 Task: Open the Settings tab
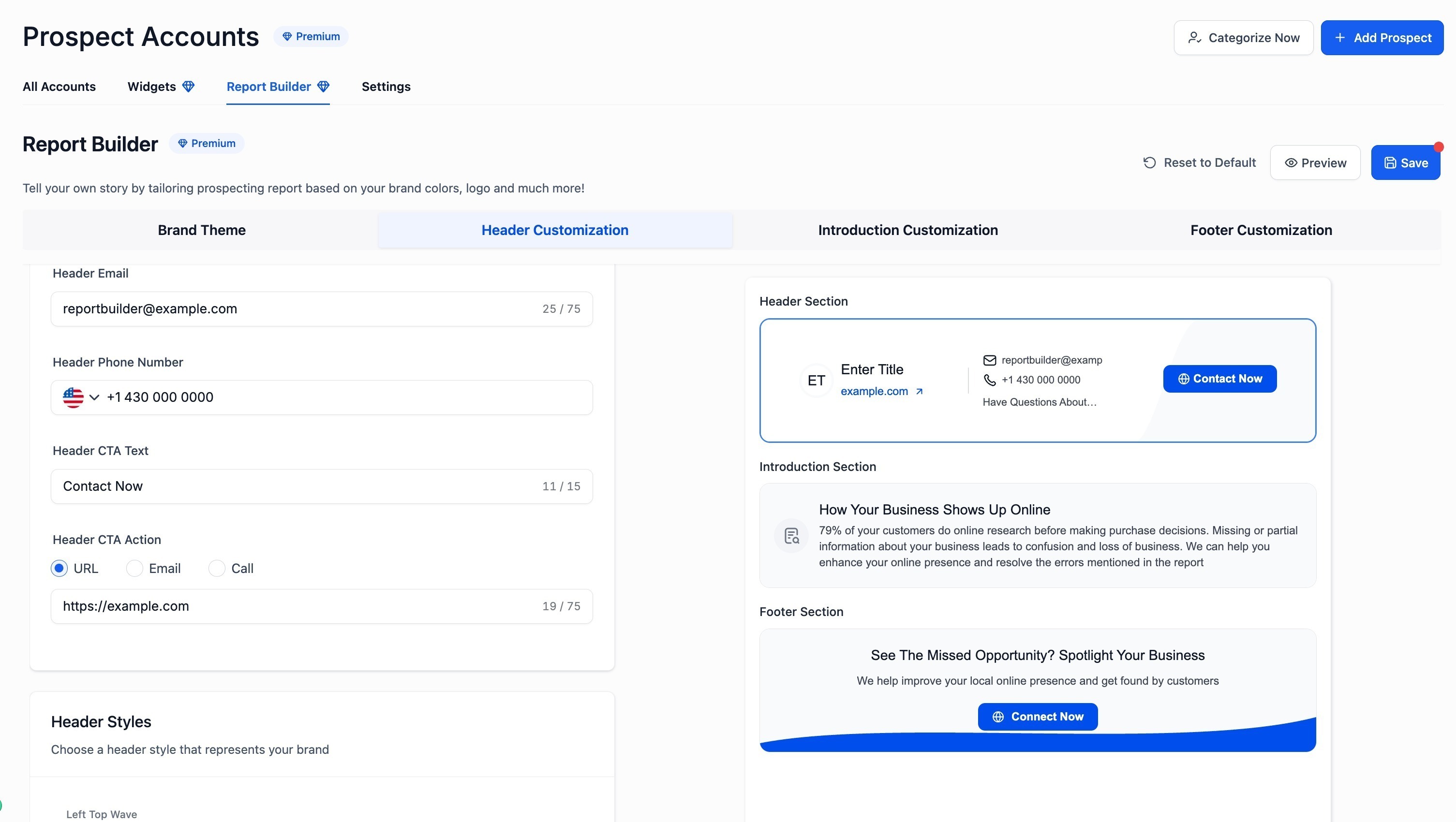click(x=386, y=87)
